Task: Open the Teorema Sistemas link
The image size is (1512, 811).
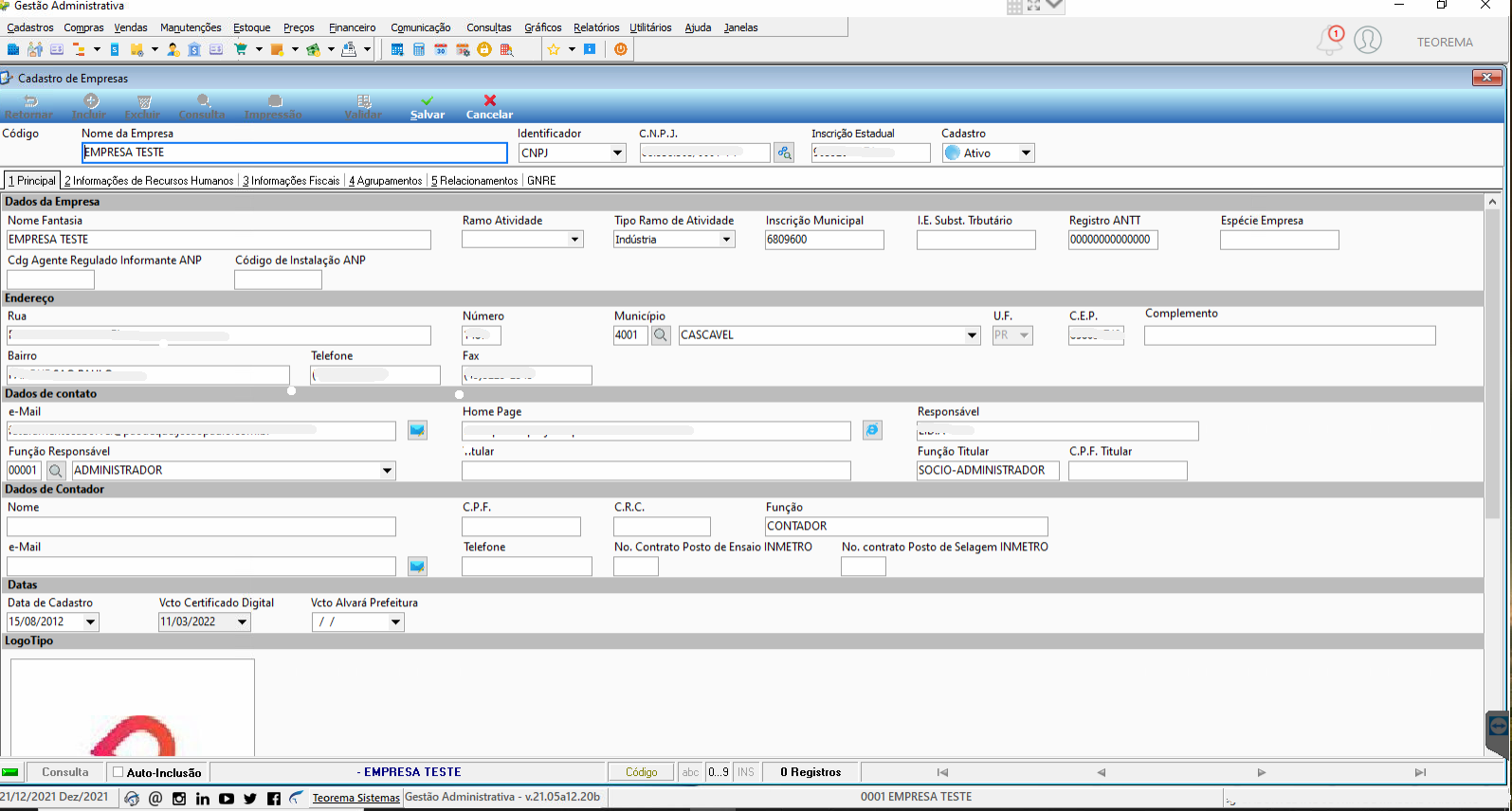Action: (355, 798)
